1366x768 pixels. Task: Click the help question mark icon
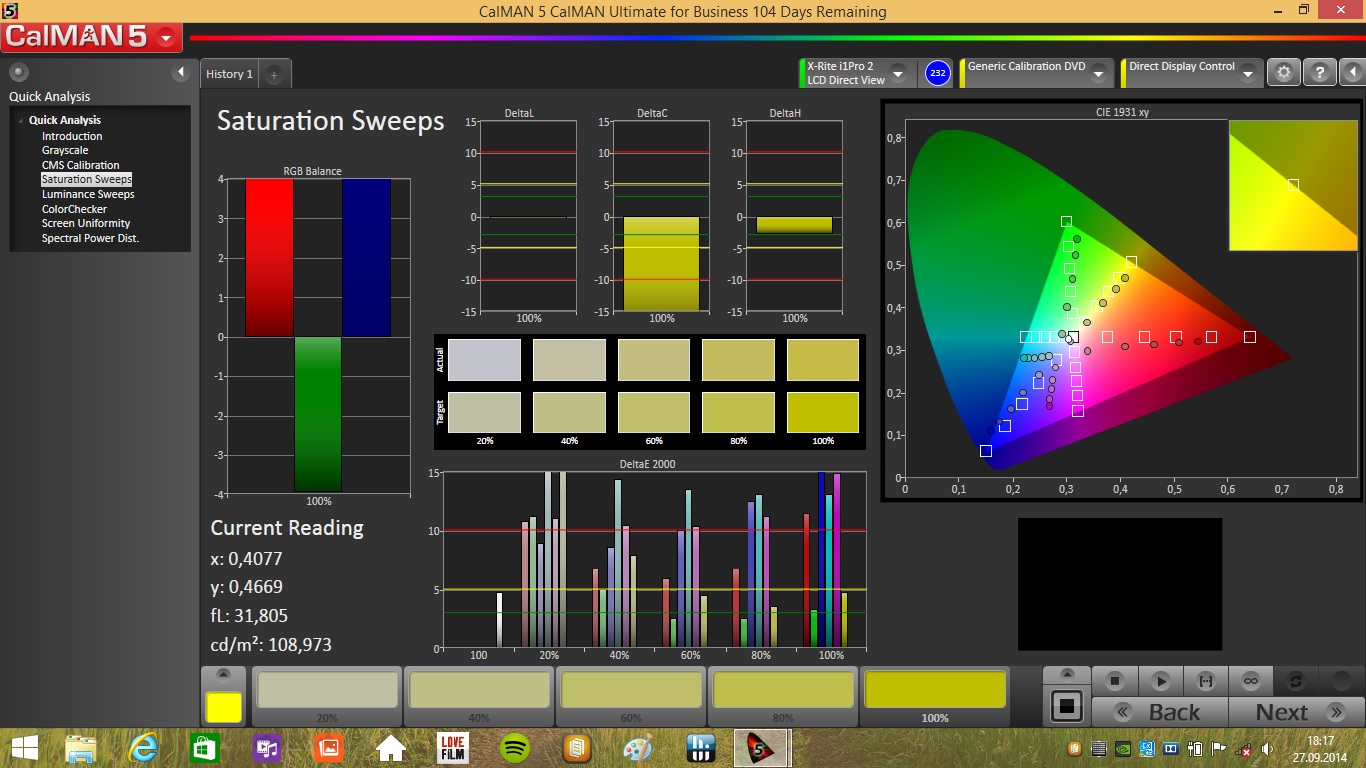click(1319, 73)
